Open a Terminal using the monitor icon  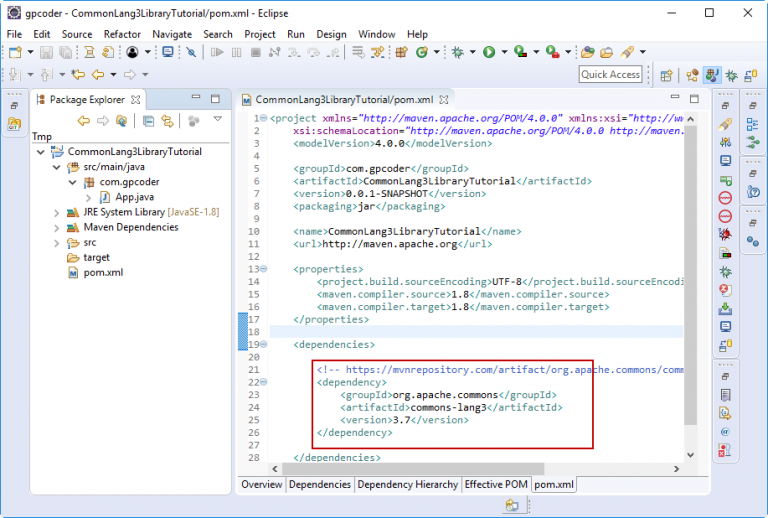pos(168,52)
